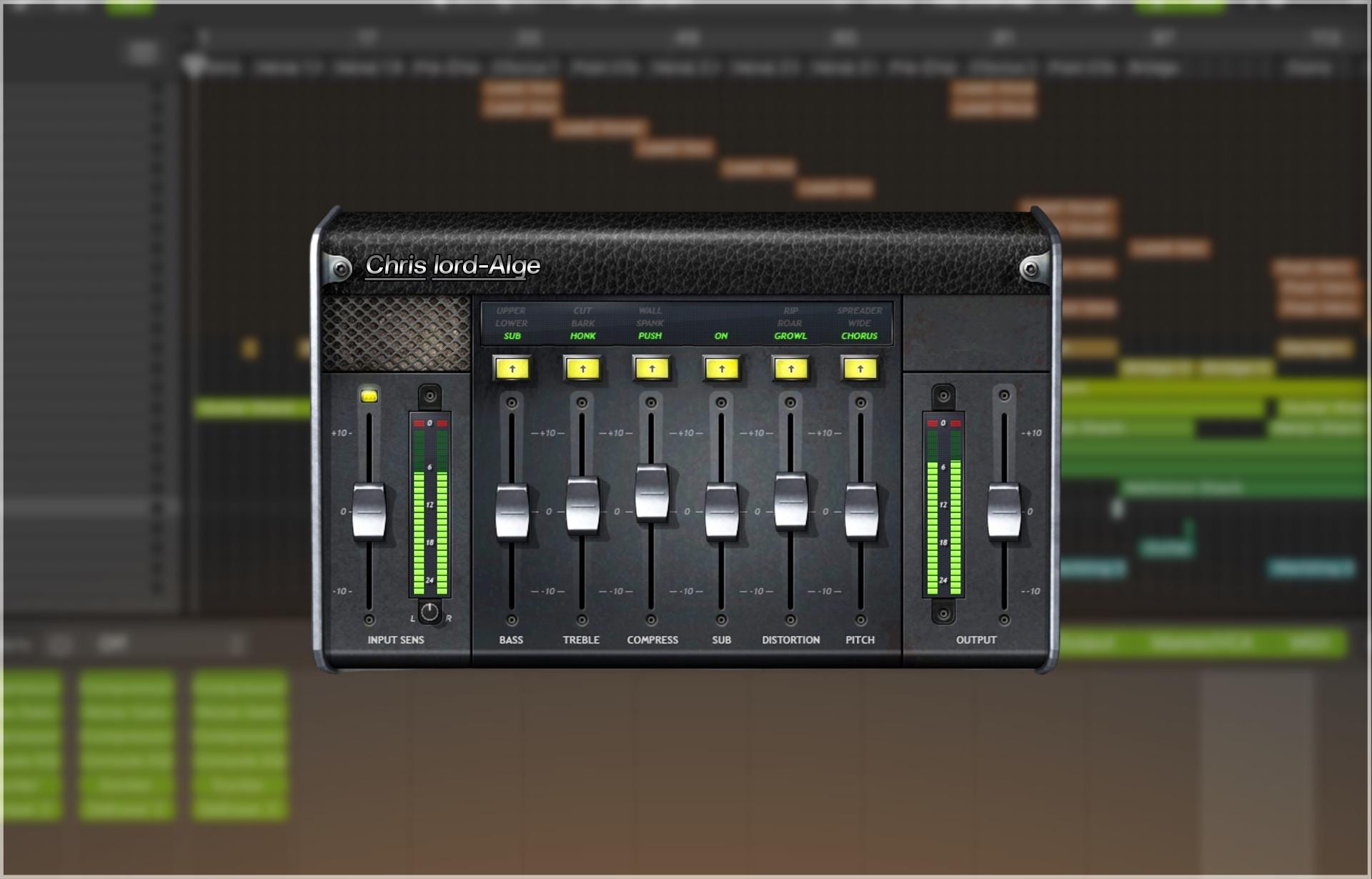The height and width of the screenshot is (879, 1372).
Task: Click the TREBLE label below fader
Action: point(581,640)
